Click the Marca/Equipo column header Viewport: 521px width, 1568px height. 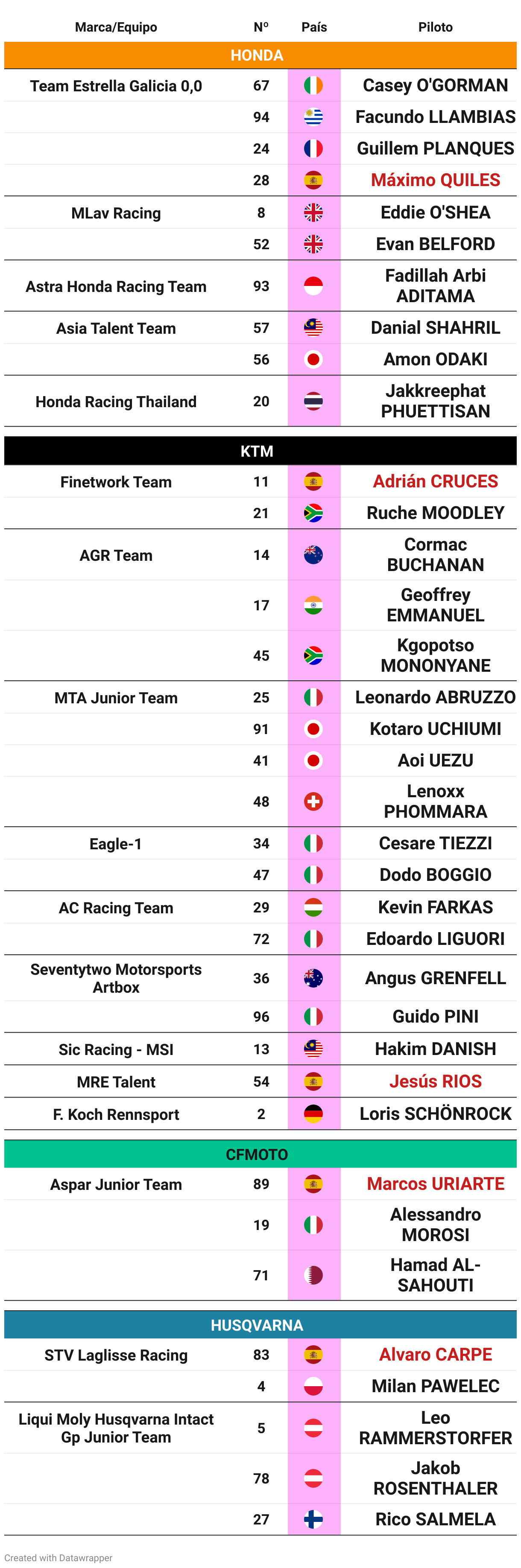(116, 27)
